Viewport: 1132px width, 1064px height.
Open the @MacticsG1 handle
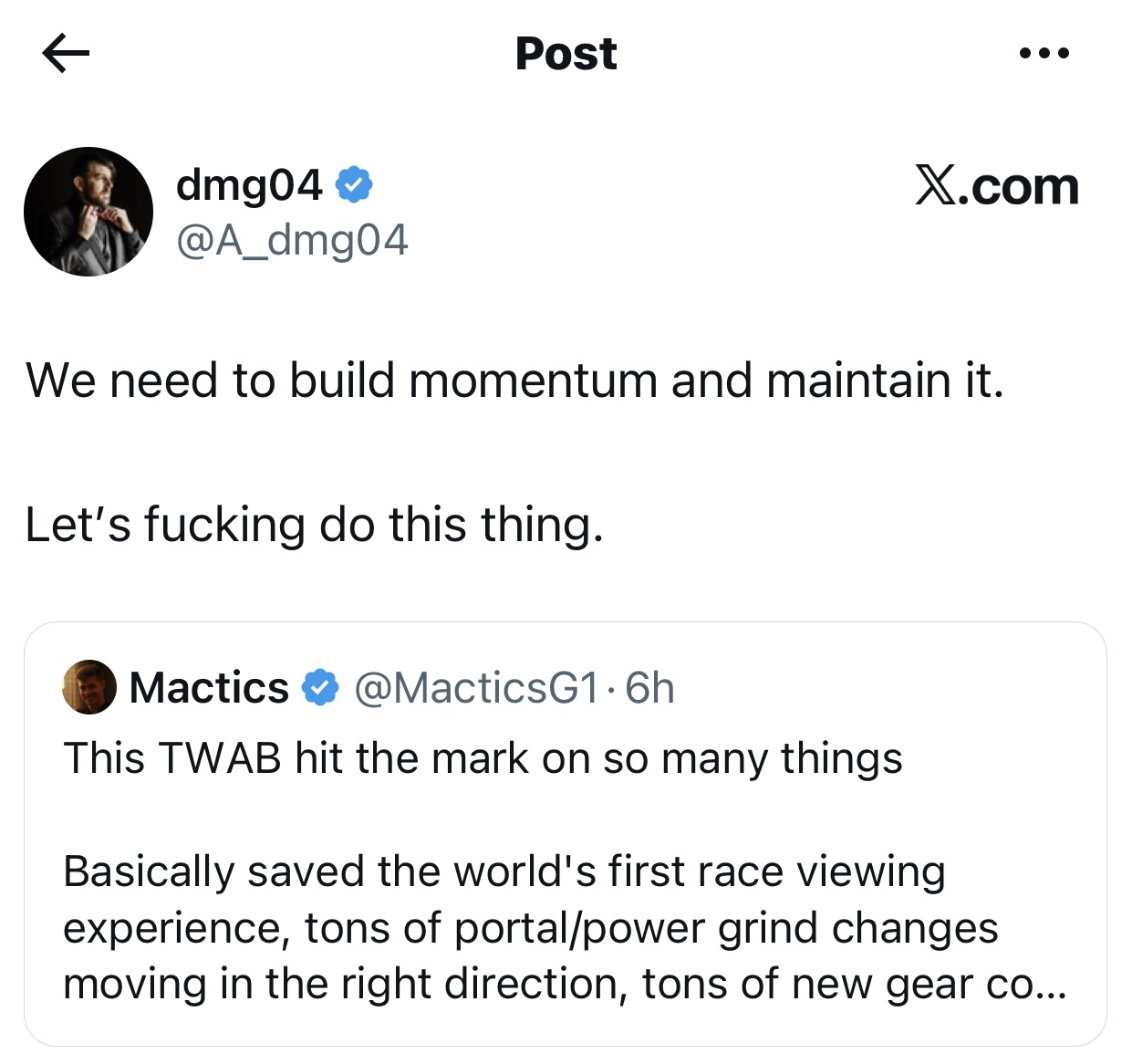coord(476,688)
